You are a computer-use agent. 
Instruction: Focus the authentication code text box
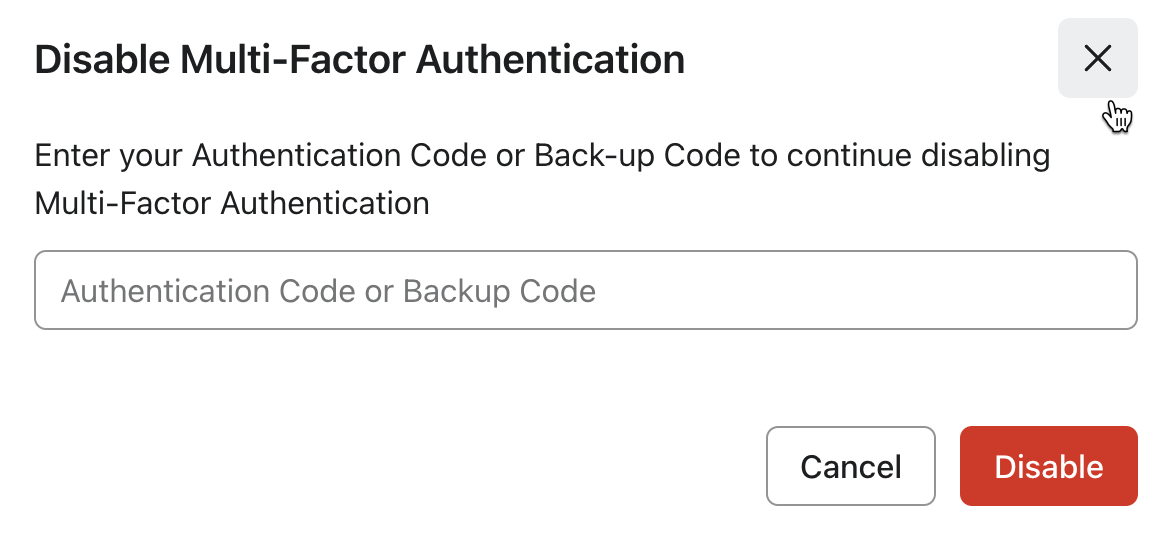(x=585, y=291)
